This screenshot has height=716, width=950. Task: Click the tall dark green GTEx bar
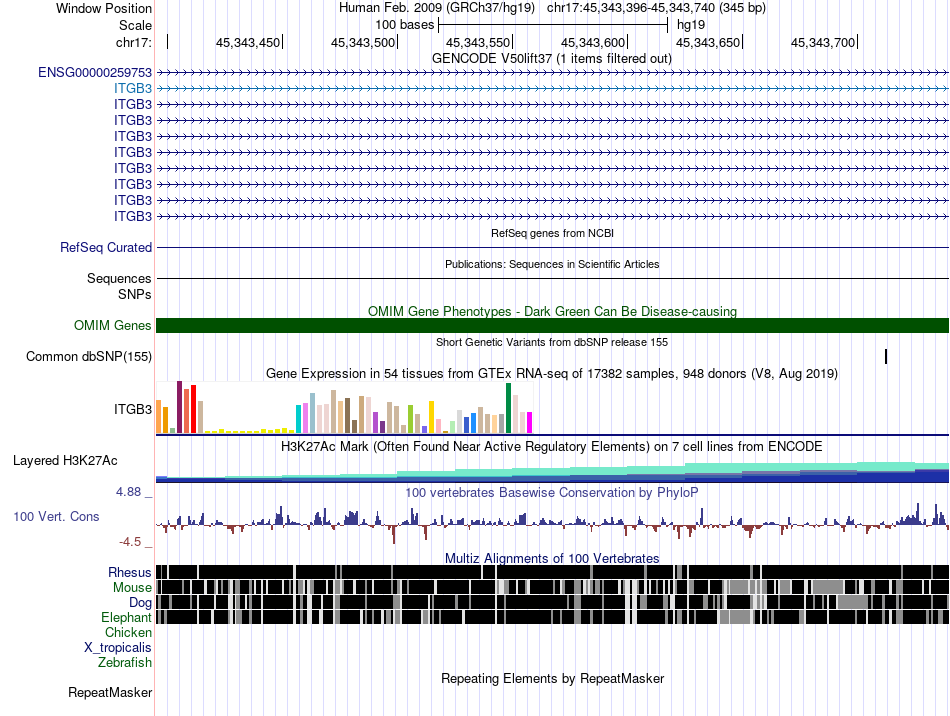tap(508, 408)
